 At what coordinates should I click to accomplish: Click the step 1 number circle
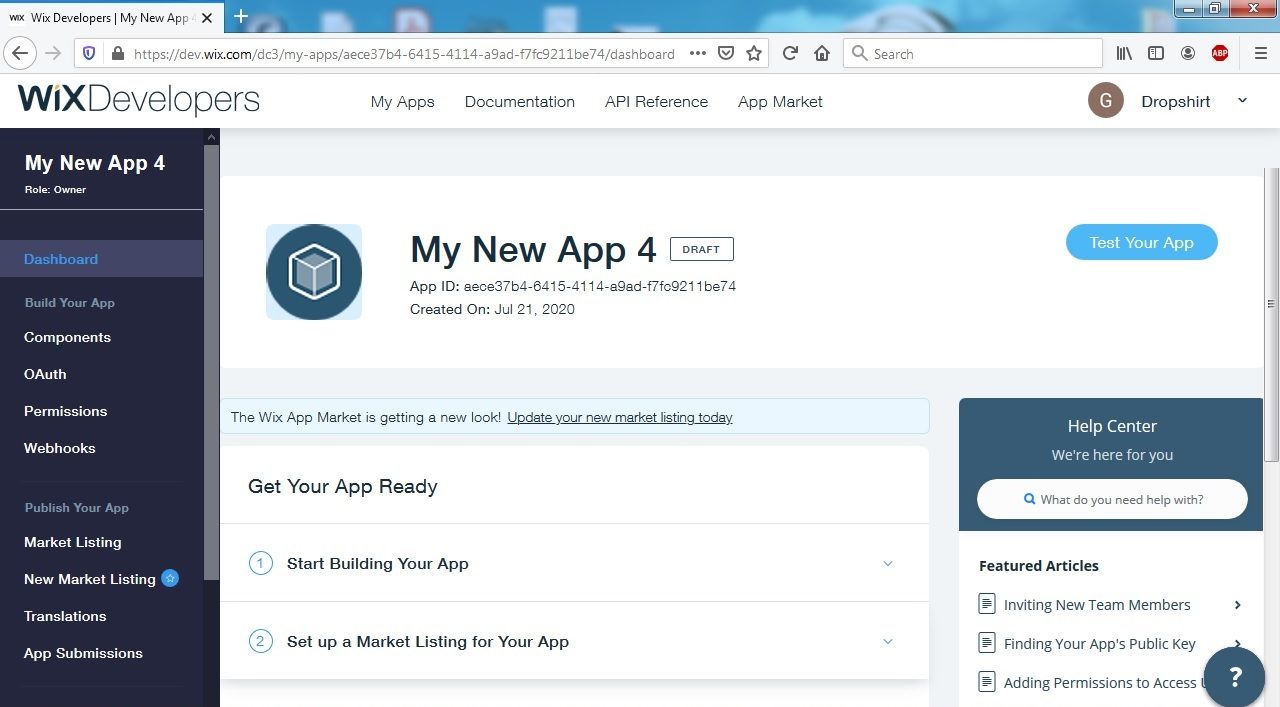tap(260, 563)
